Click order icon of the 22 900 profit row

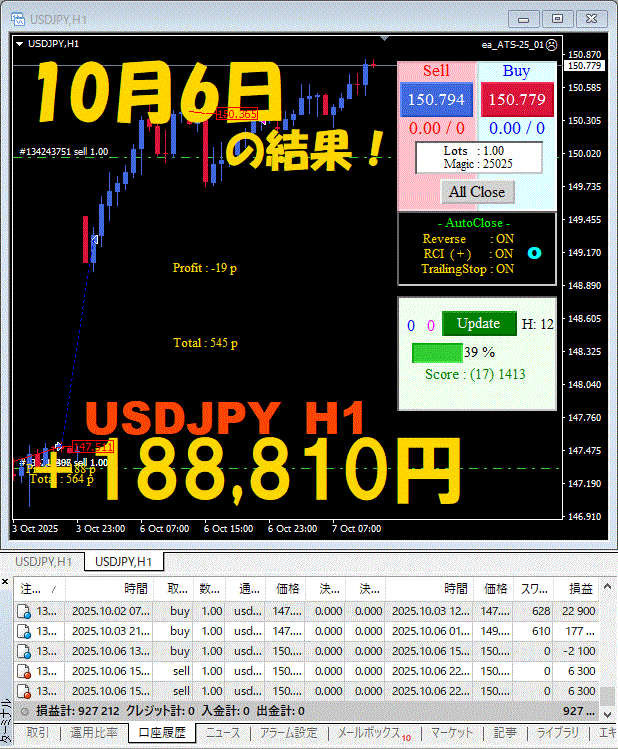coord(24,611)
